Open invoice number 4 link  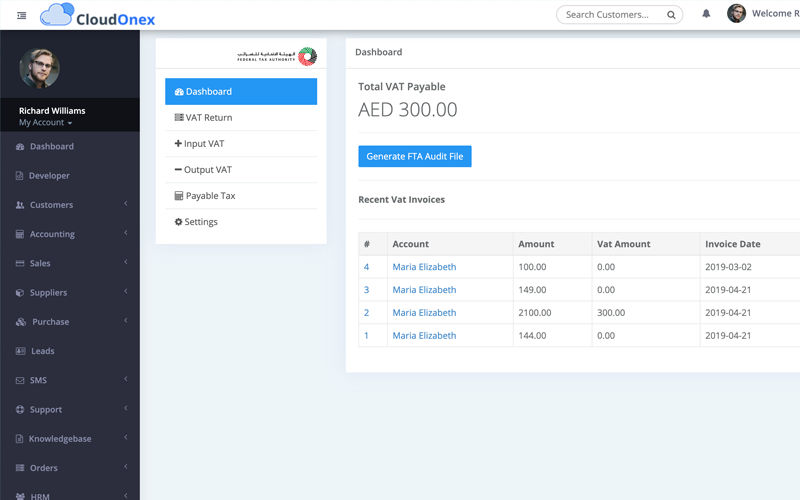pos(366,267)
